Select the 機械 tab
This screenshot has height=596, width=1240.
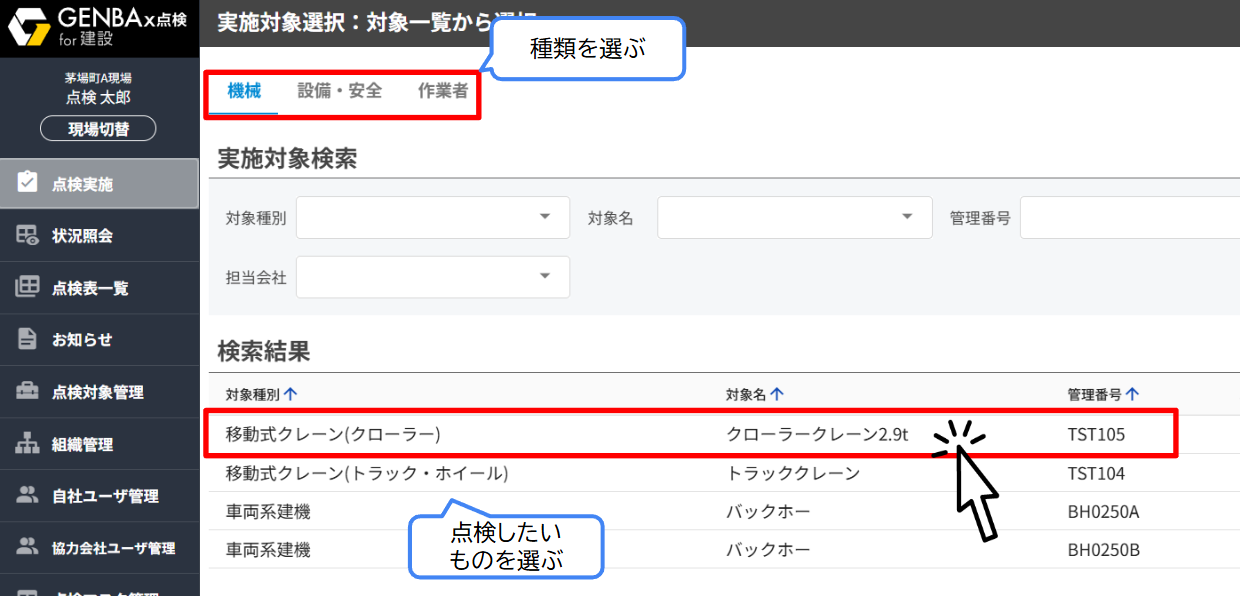[x=244, y=91]
